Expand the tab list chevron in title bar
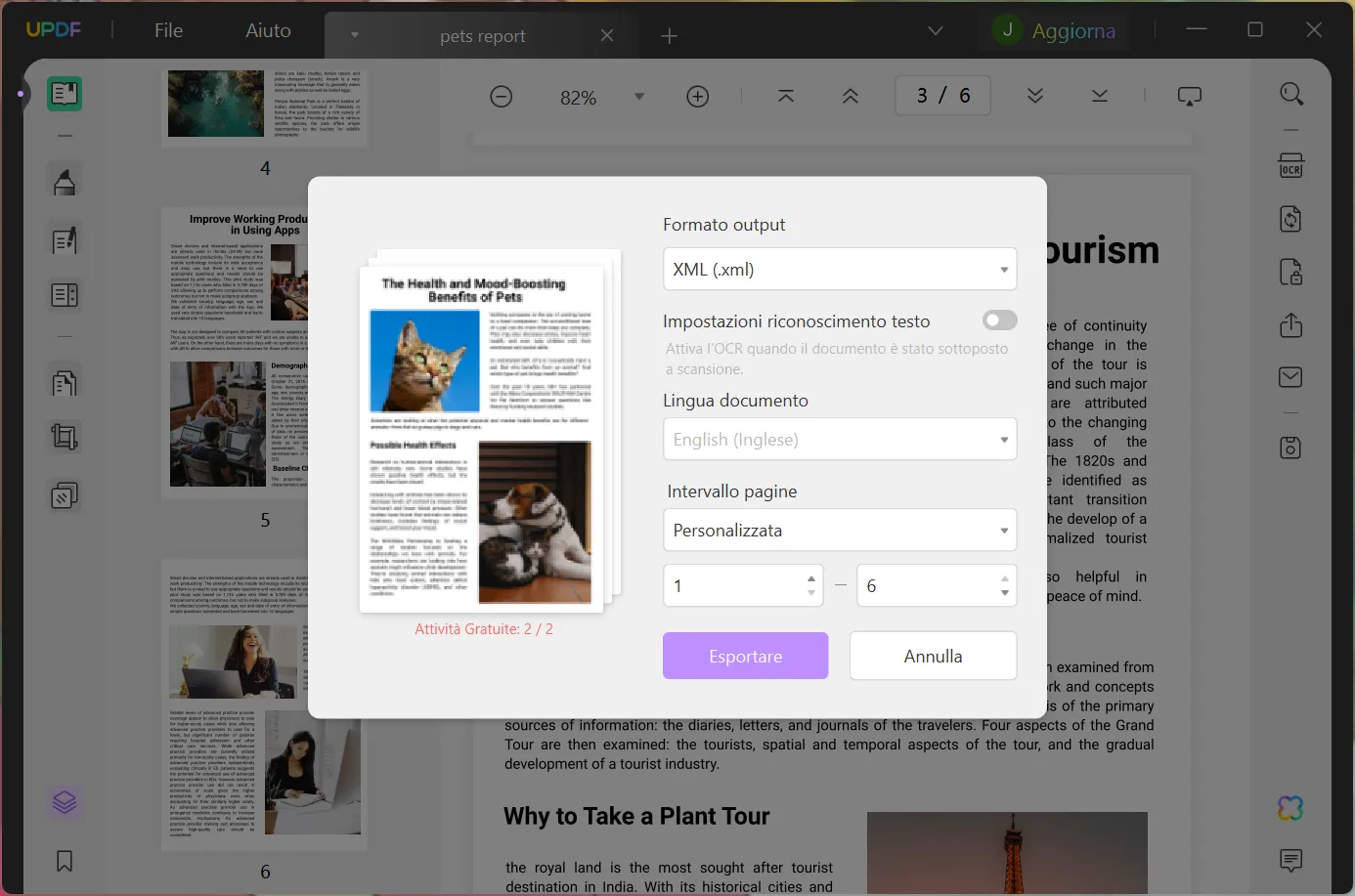Screen dimensions: 1355x896 click(x=936, y=31)
